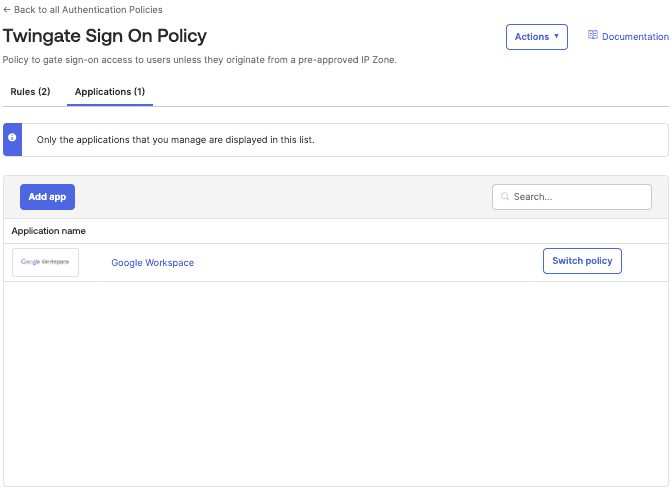Click the back arrow icon at top left
This screenshot has height=490, width=672.
click(7, 9)
